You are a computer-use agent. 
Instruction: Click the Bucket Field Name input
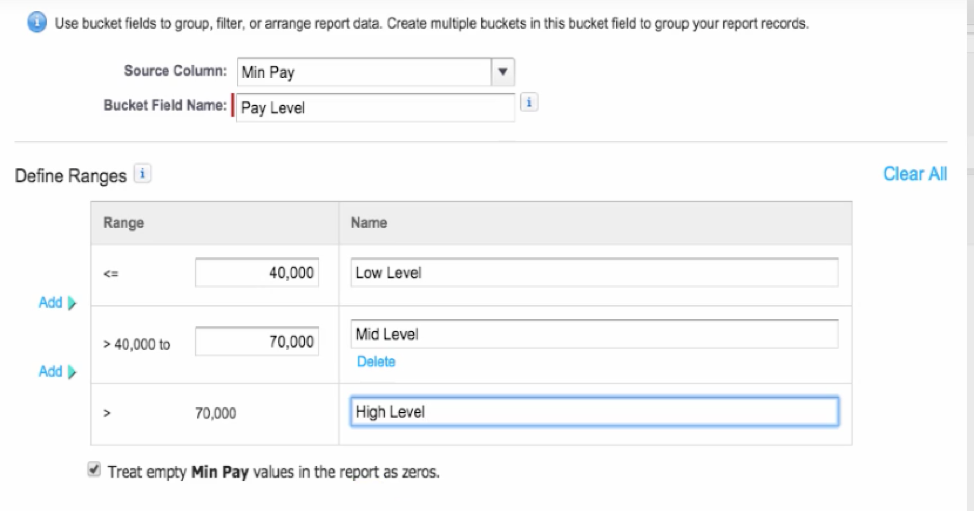(375, 107)
